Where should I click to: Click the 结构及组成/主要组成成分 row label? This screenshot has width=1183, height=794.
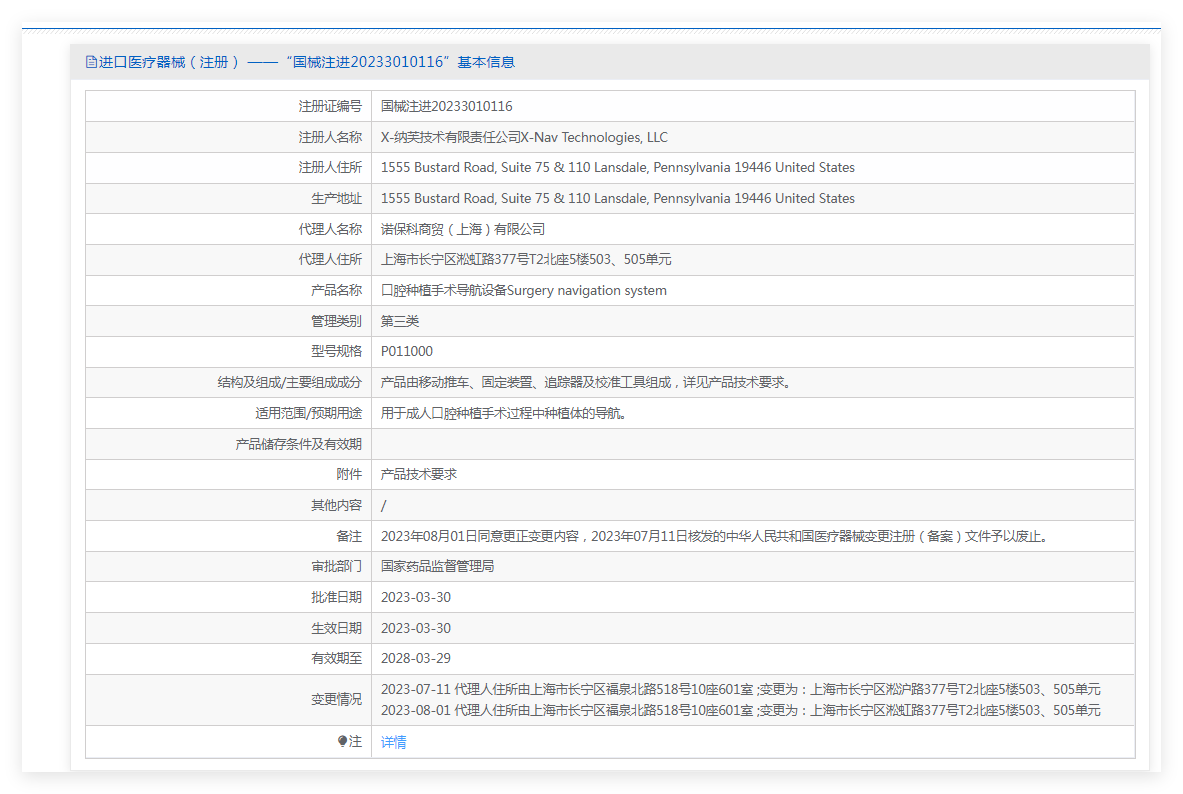tap(290, 382)
